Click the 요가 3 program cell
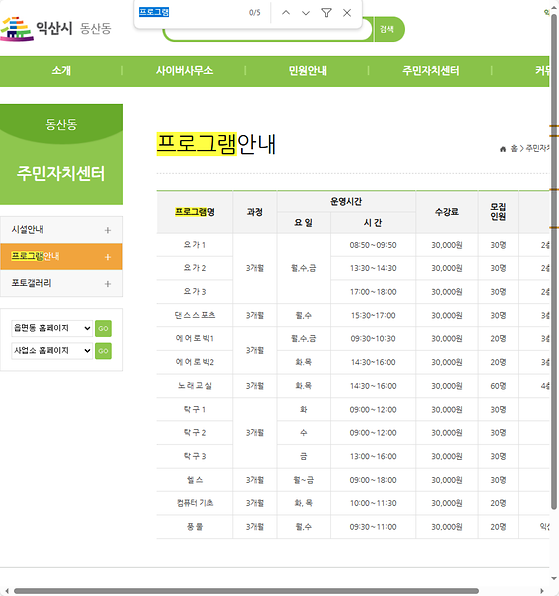This screenshot has height=596, width=559. pos(195,292)
